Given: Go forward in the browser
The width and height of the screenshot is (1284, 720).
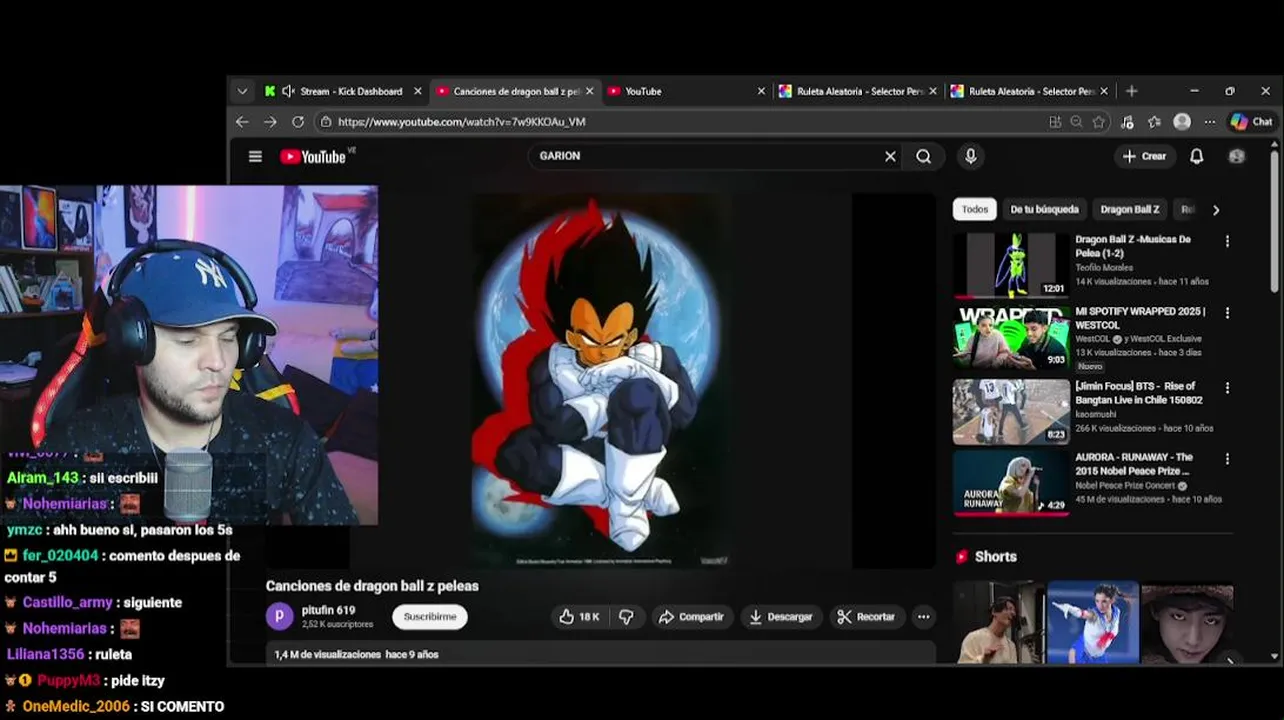Looking at the screenshot, I should pos(270,122).
